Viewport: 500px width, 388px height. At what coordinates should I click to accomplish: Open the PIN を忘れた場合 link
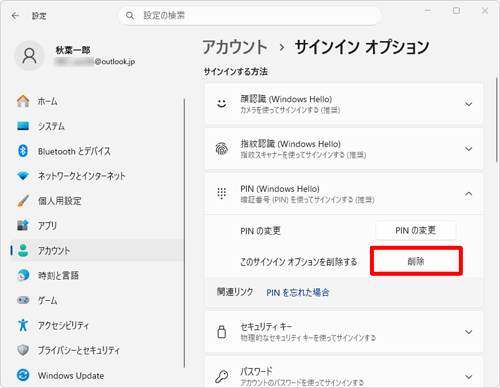[x=298, y=293]
